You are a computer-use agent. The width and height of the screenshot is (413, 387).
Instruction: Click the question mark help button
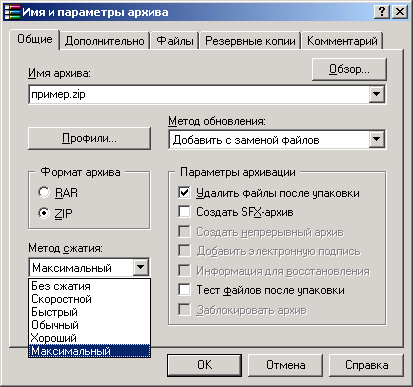point(382,12)
